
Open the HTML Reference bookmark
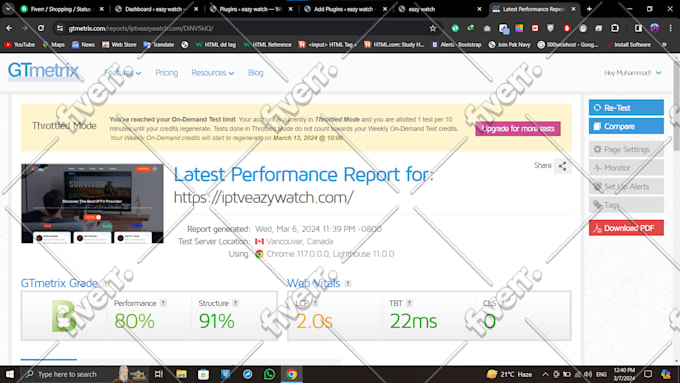pos(267,45)
